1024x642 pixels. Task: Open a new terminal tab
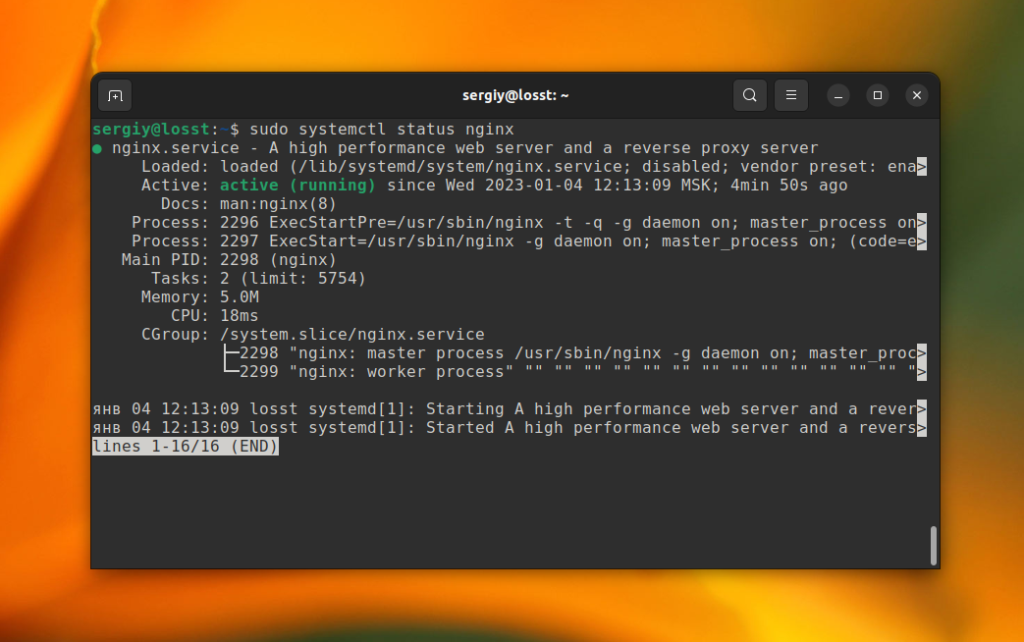[114, 95]
